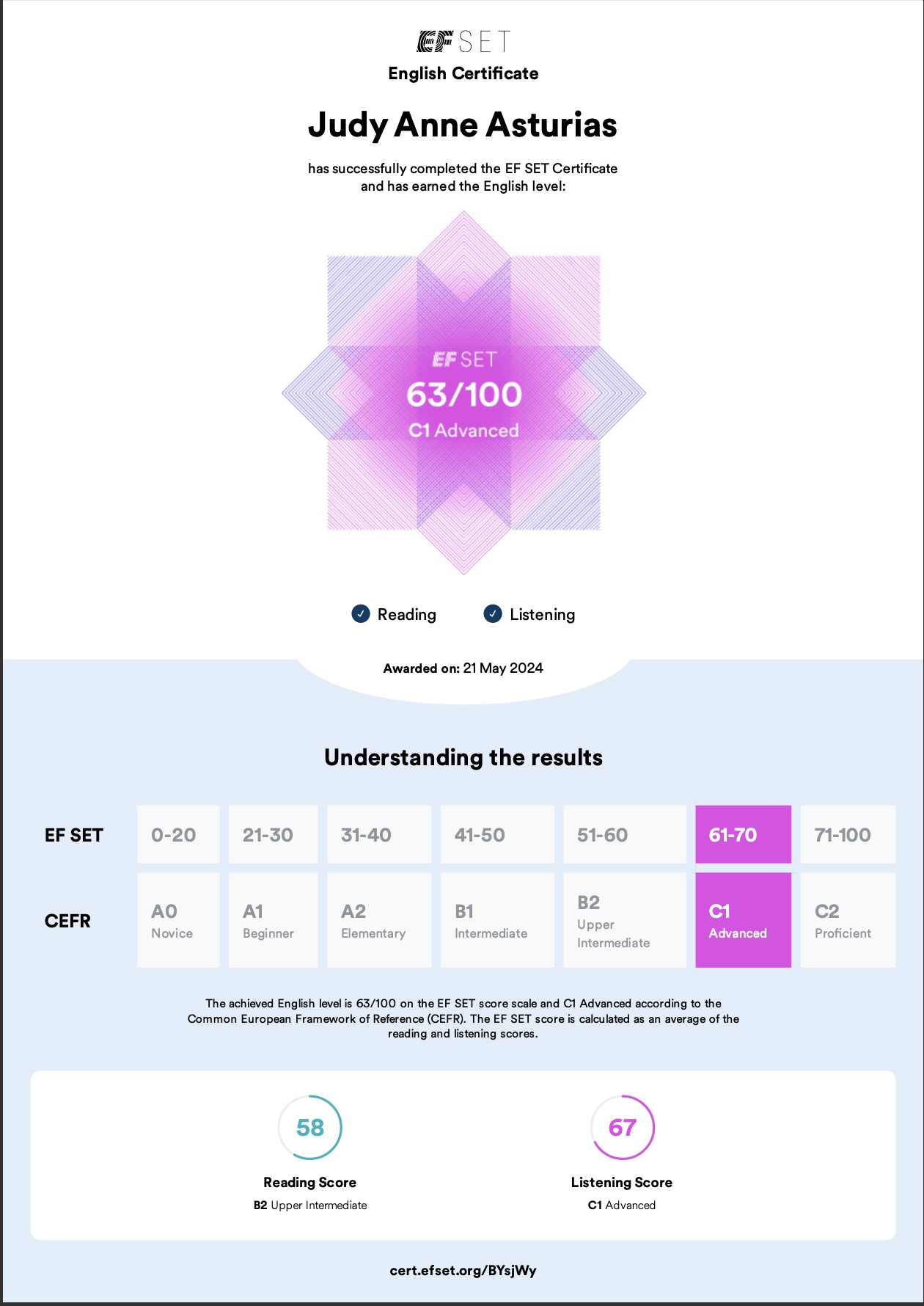Image resolution: width=924 pixels, height=1306 pixels.
Task: Open the cert.efset.org/BYsjWy link
Action: coord(463,1270)
